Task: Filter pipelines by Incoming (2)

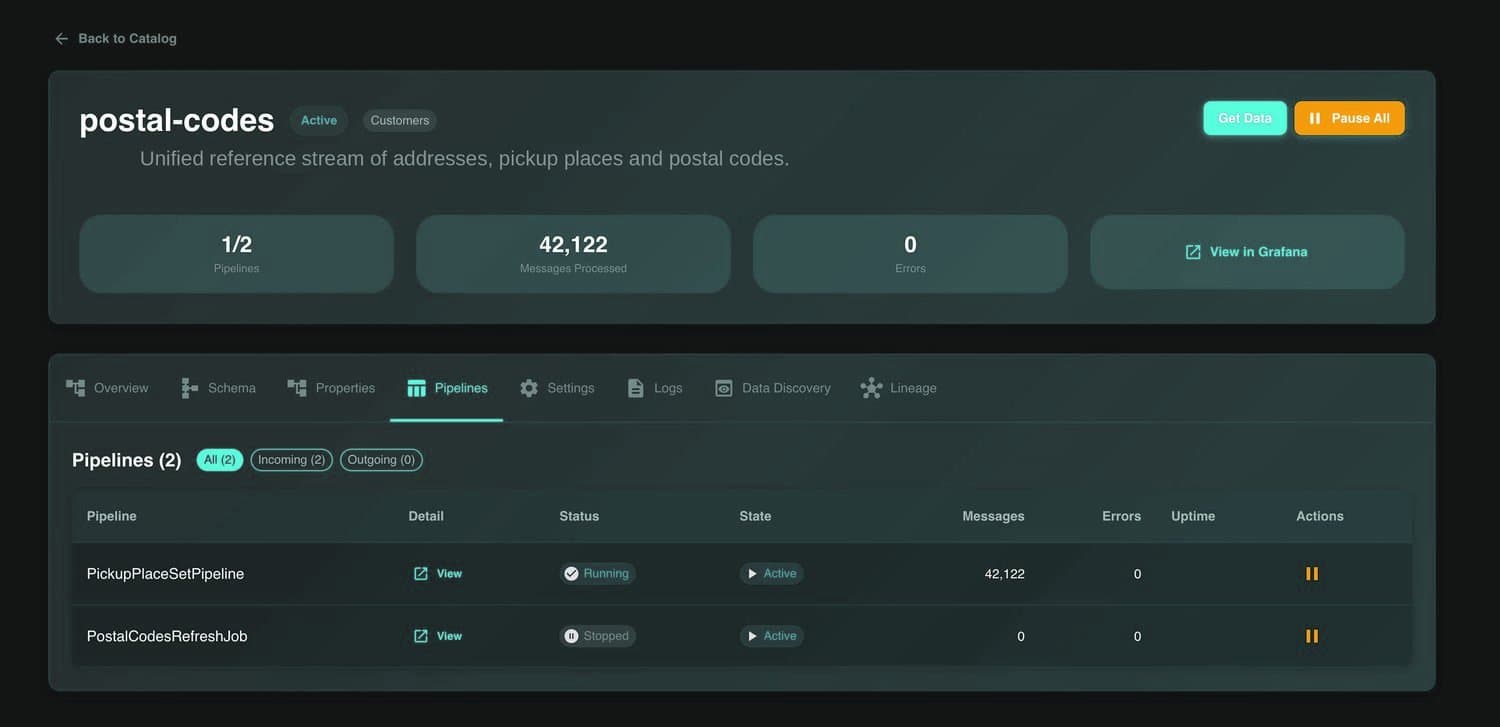Action: tap(291, 460)
